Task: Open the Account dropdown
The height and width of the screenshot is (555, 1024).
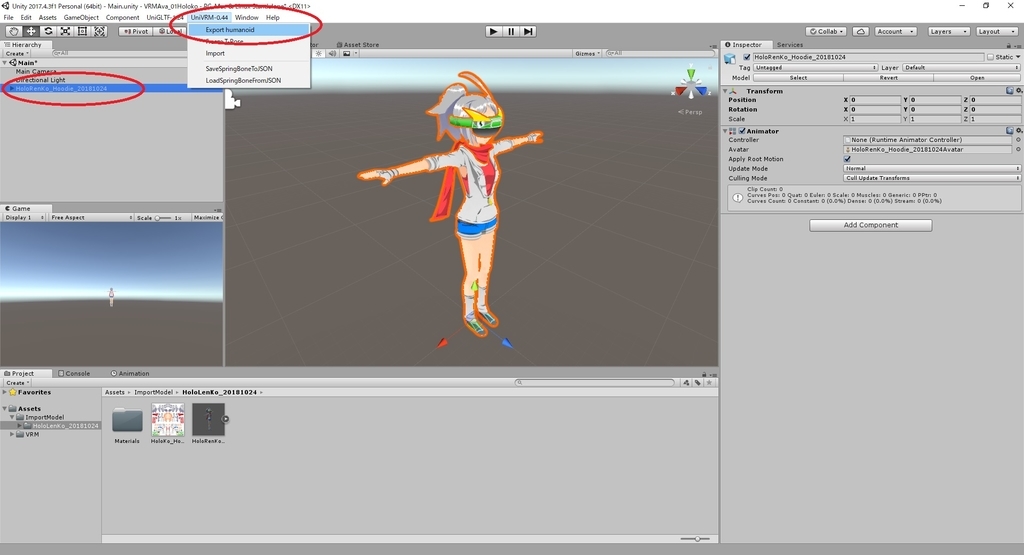Action: 895,31
